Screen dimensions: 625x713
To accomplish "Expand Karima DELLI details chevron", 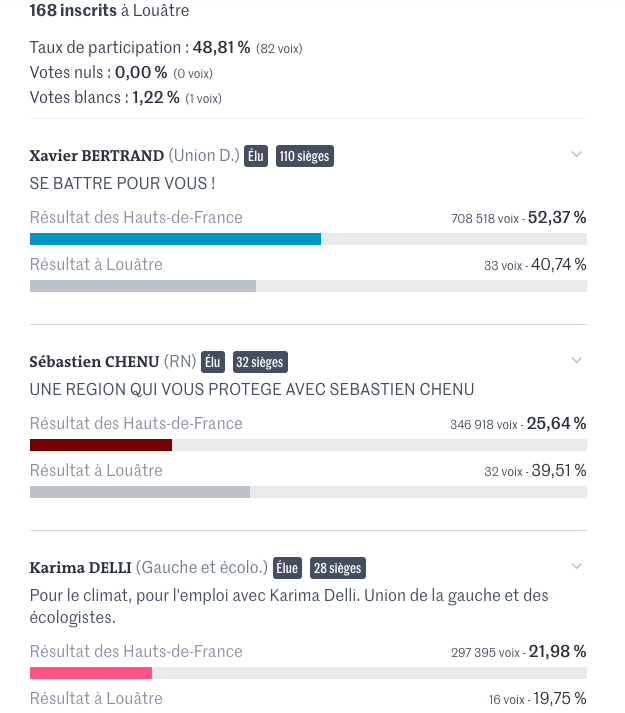I will click(x=576, y=567).
